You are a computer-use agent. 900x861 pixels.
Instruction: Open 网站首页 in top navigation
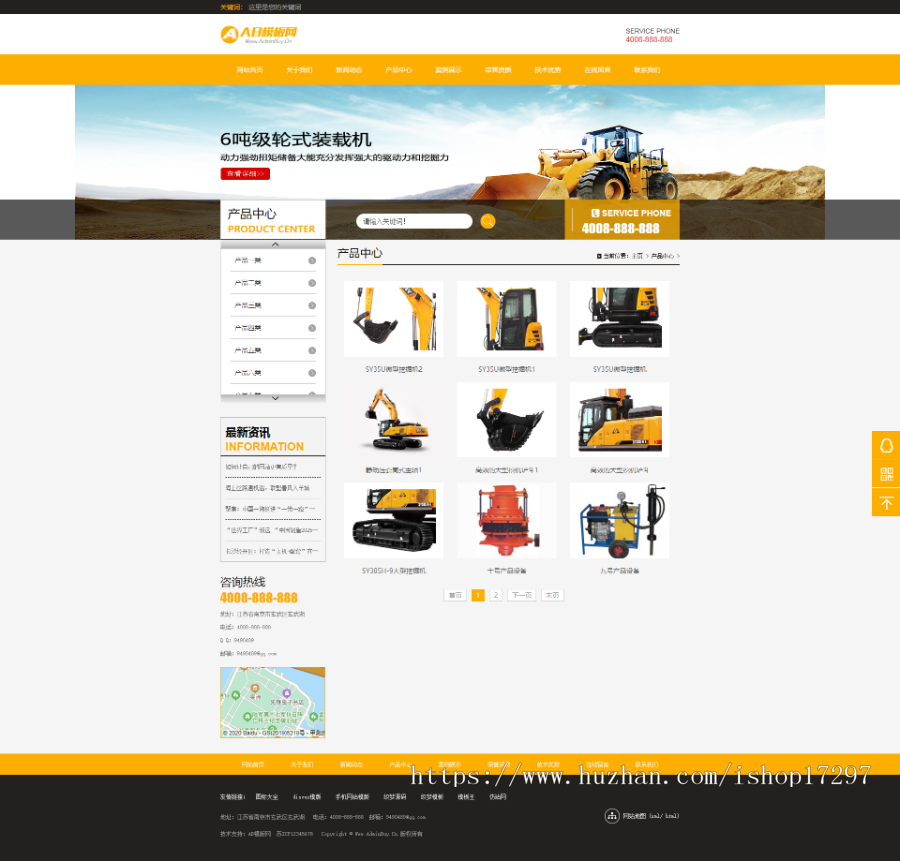(x=250, y=70)
